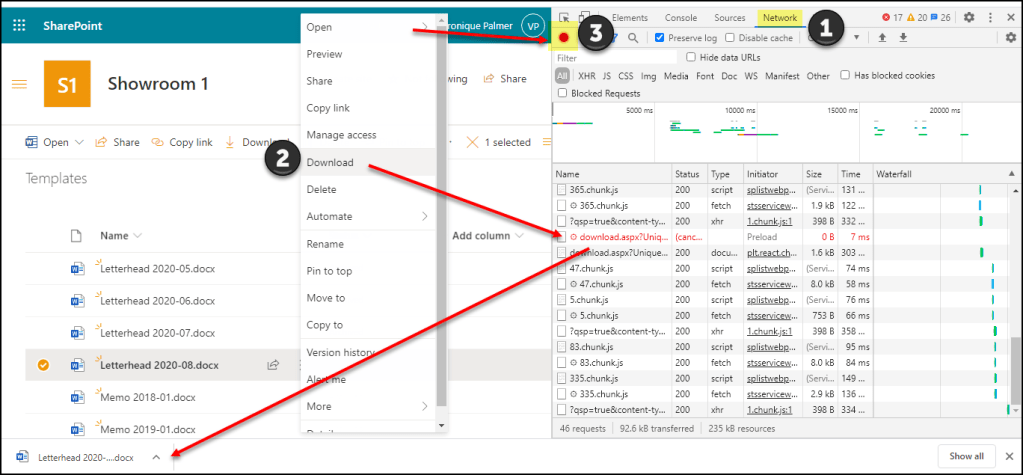Viewport: 1023px width, 475px height.
Task: Select Download from the context menu
Action: pyautogui.click(x=330, y=162)
